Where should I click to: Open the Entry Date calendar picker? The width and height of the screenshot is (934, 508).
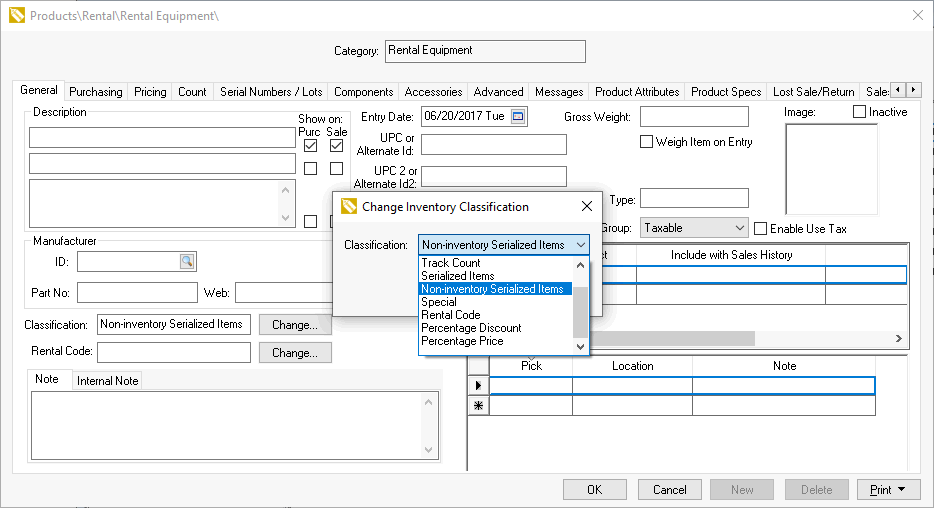[518, 116]
